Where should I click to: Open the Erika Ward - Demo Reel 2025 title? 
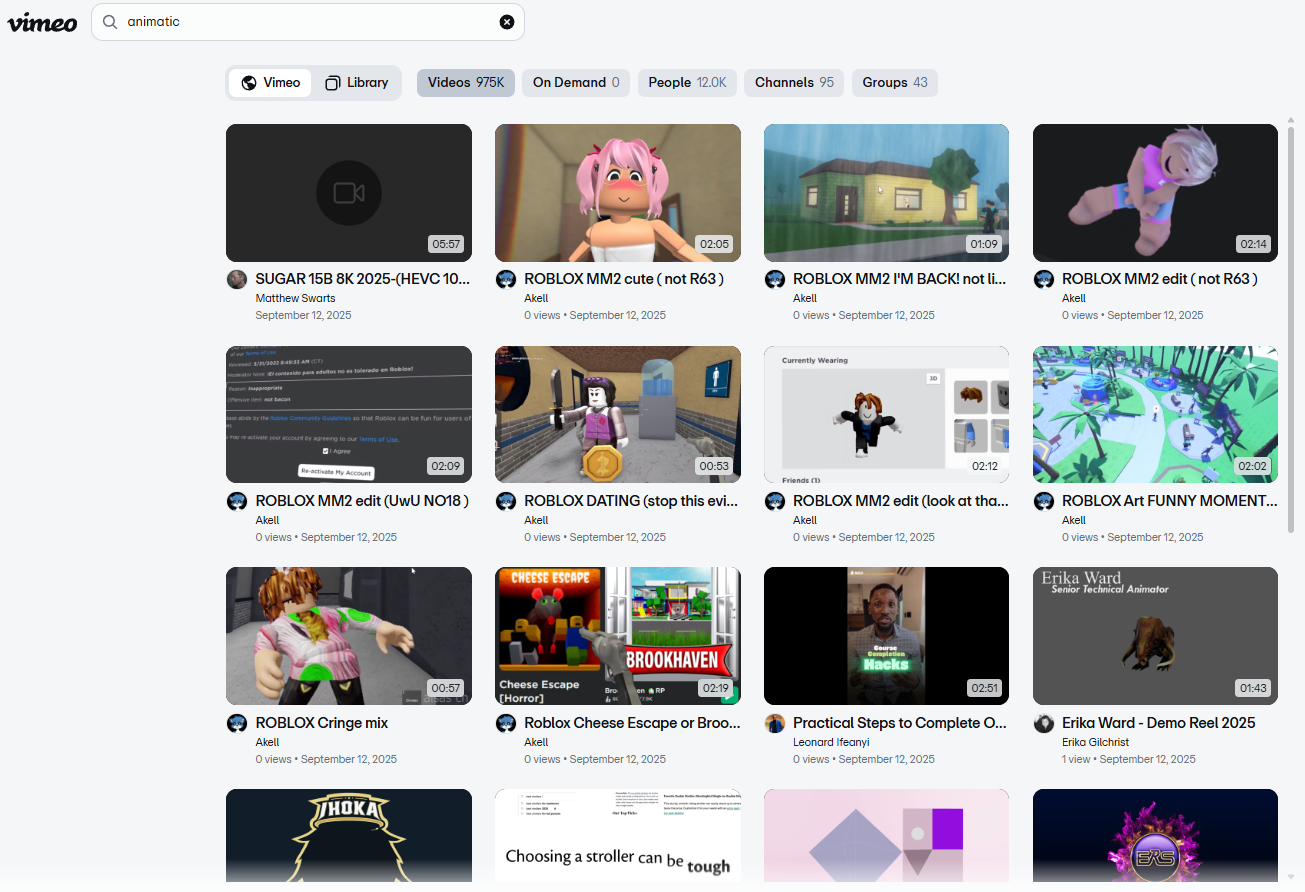(1159, 723)
